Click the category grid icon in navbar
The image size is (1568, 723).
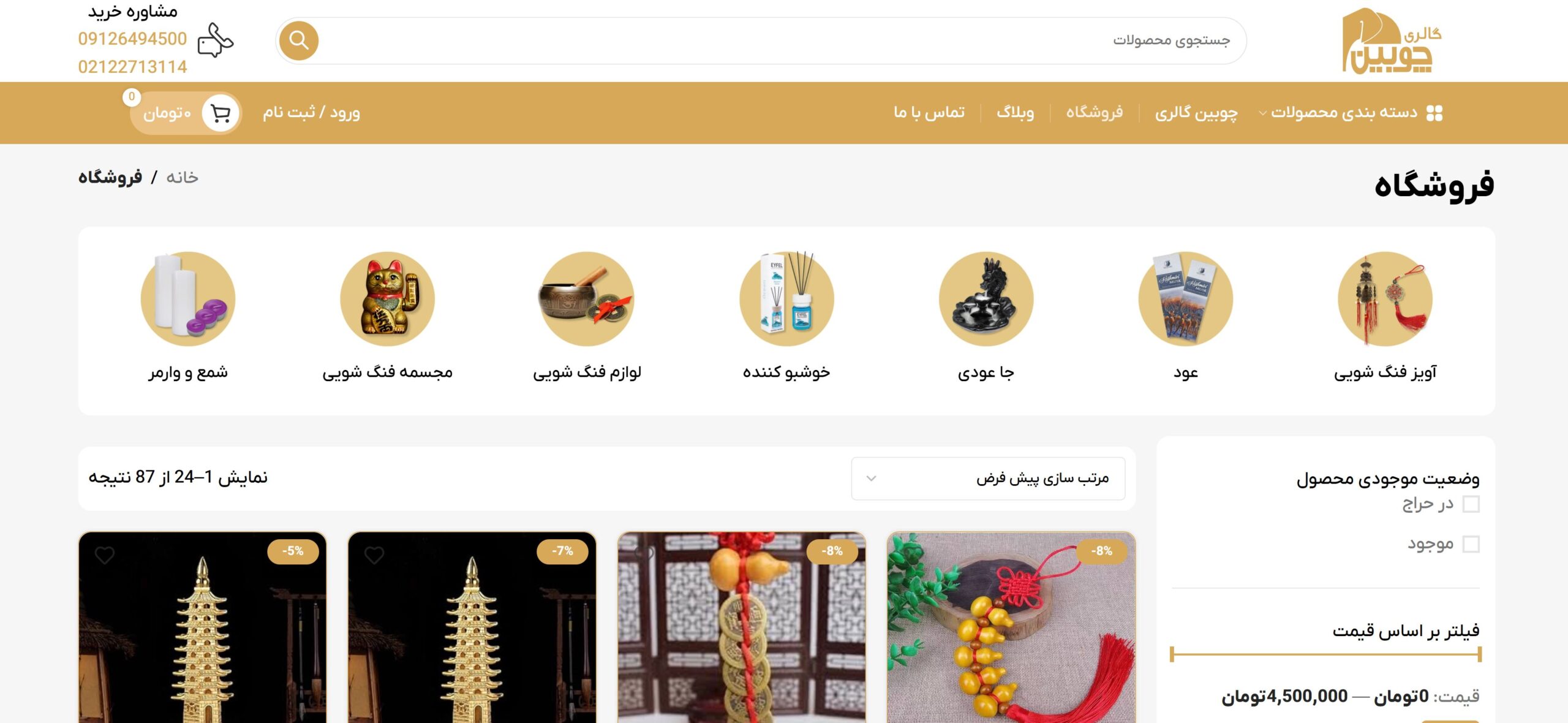1434,113
